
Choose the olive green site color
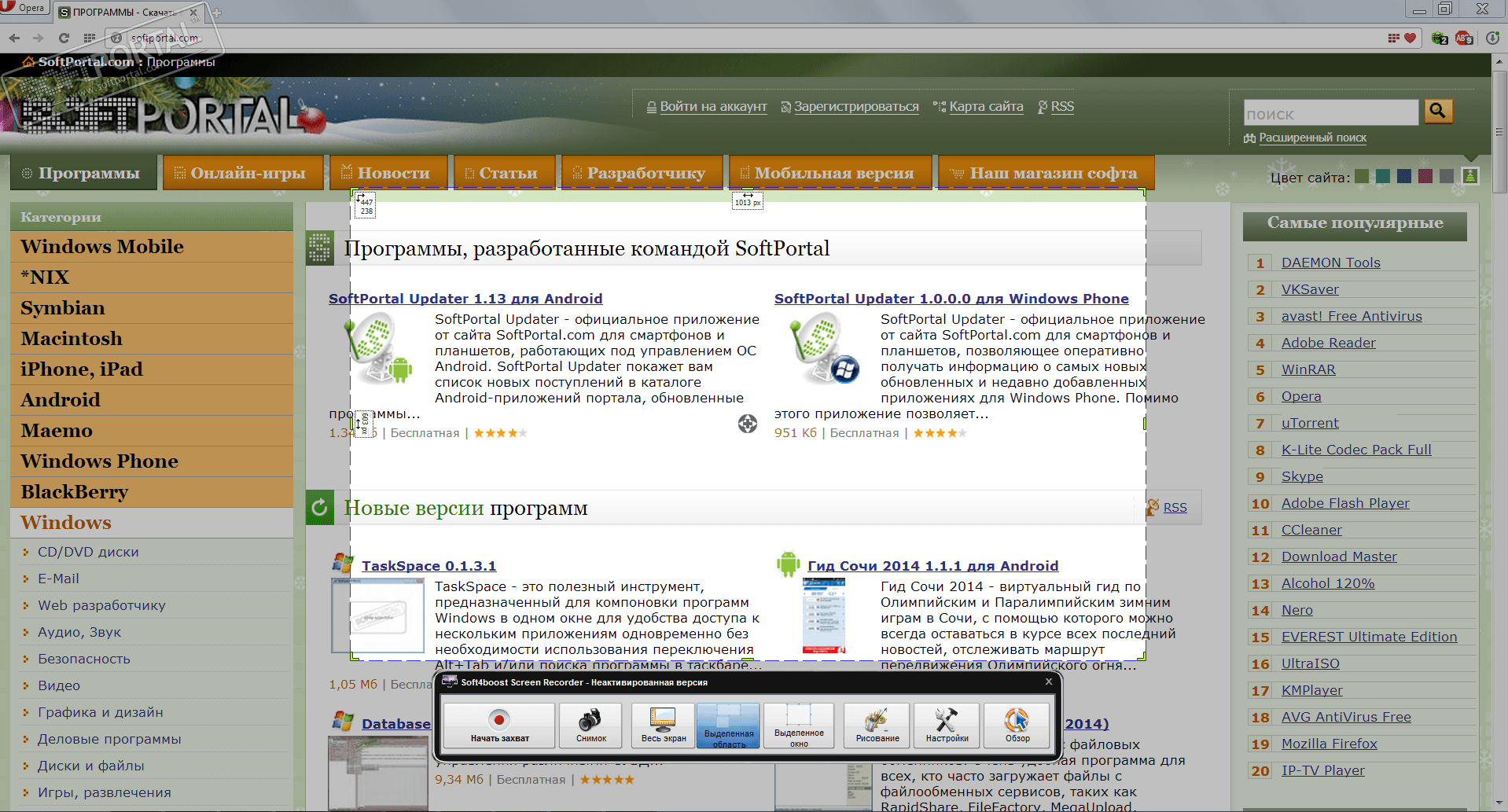point(1363,177)
